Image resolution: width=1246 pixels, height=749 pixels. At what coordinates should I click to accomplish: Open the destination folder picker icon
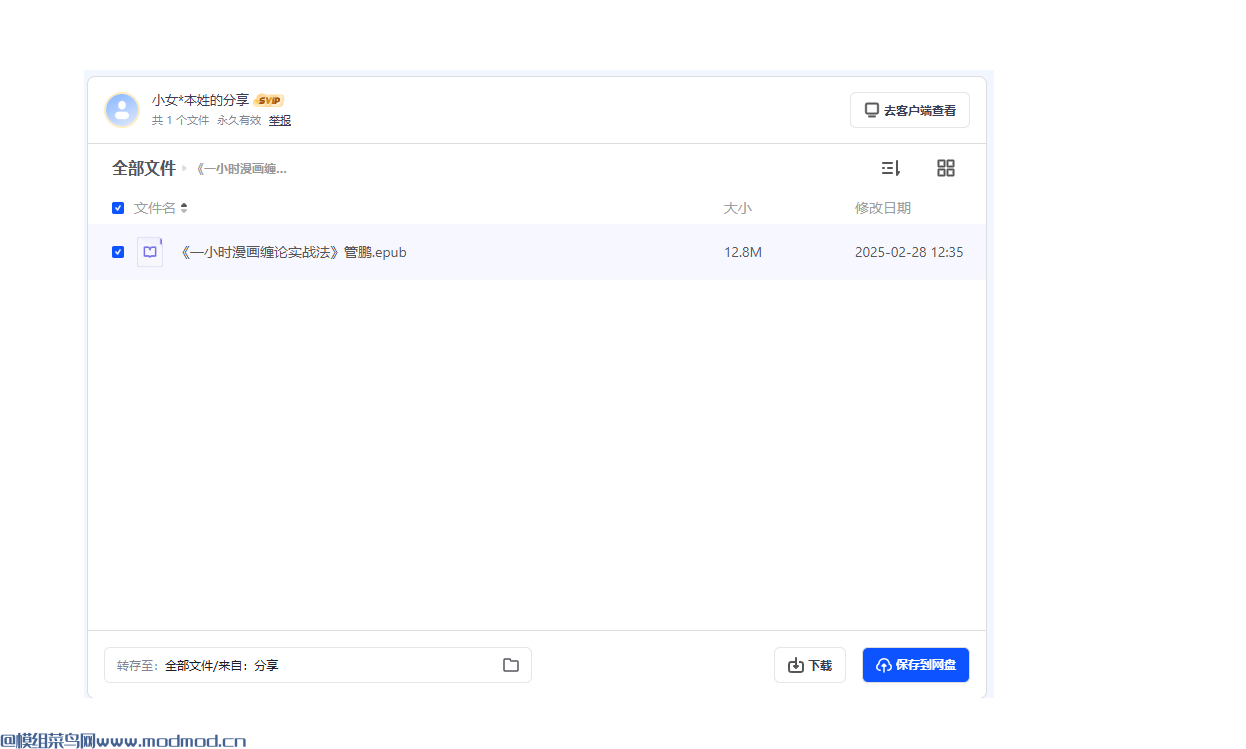coord(511,665)
